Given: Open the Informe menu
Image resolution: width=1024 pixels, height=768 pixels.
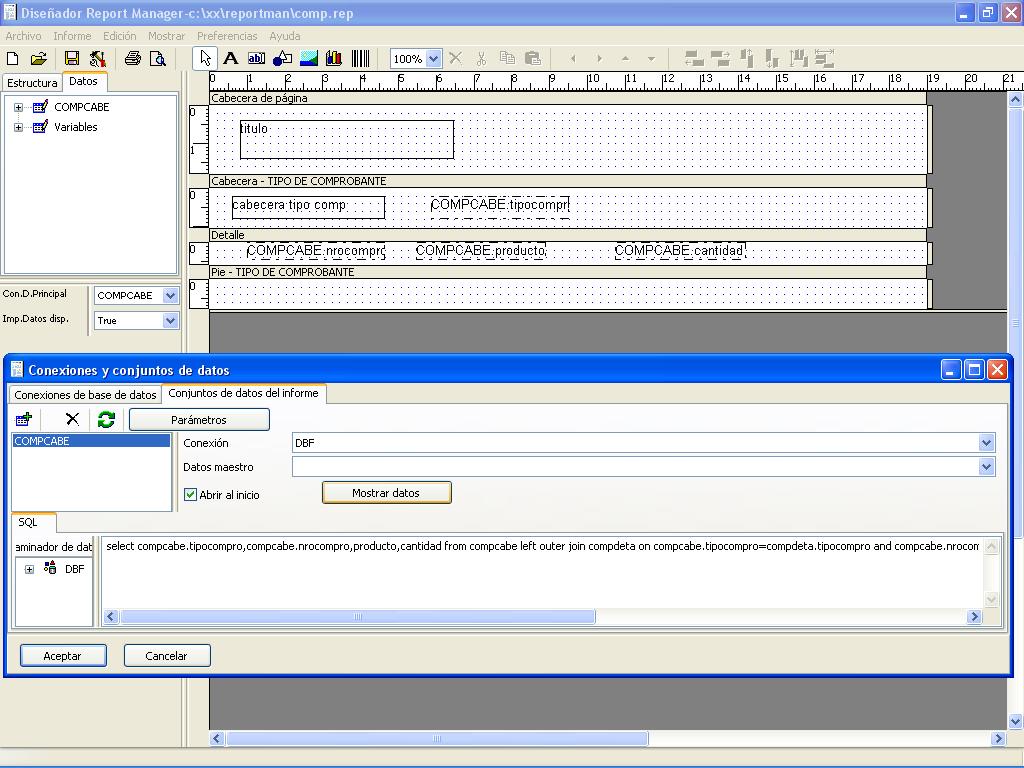Looking at the screenshot, I should point(72,36).
